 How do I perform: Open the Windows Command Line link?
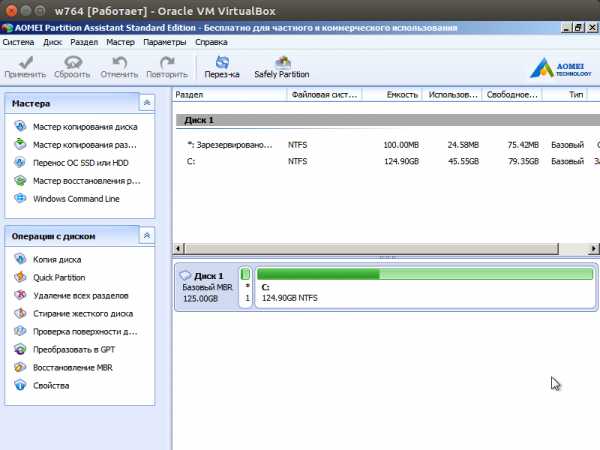(x=76, y=199)
